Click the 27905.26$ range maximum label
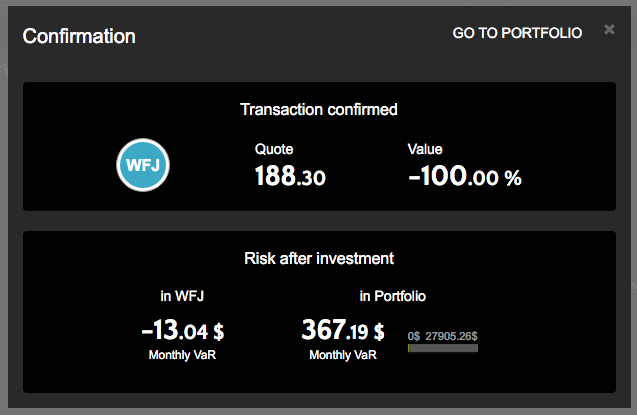Image resolution: width=637 pixels, height=415 pixels. 452,337
